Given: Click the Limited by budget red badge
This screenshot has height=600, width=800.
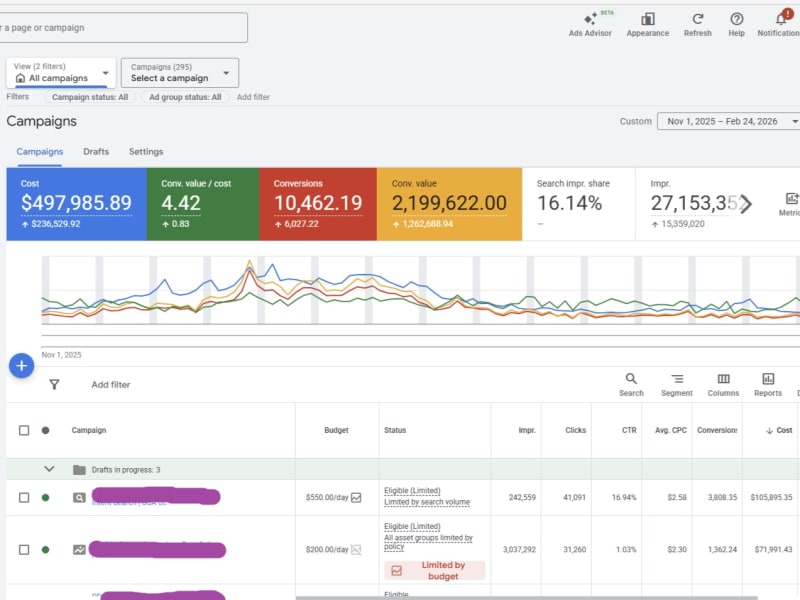Looking at the screenshot, I should click(435, 570).
